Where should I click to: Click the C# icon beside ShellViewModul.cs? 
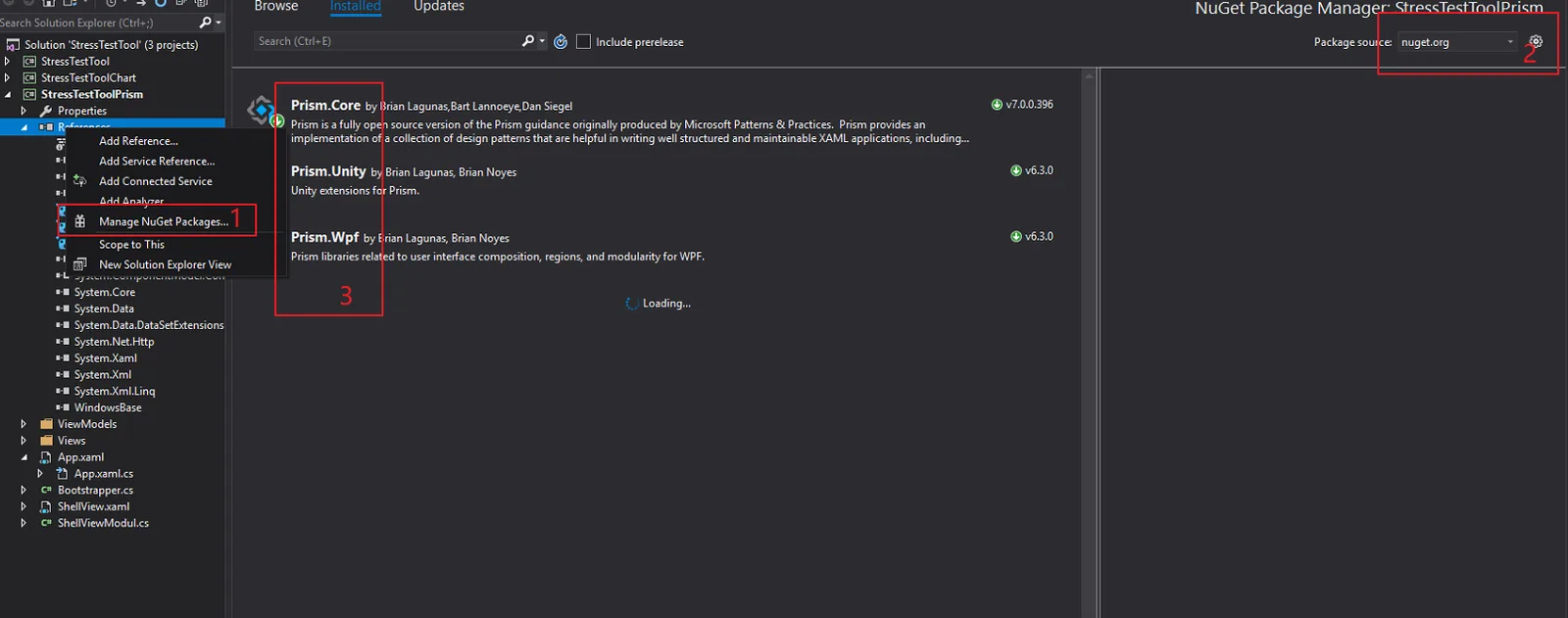click(46, 524)
